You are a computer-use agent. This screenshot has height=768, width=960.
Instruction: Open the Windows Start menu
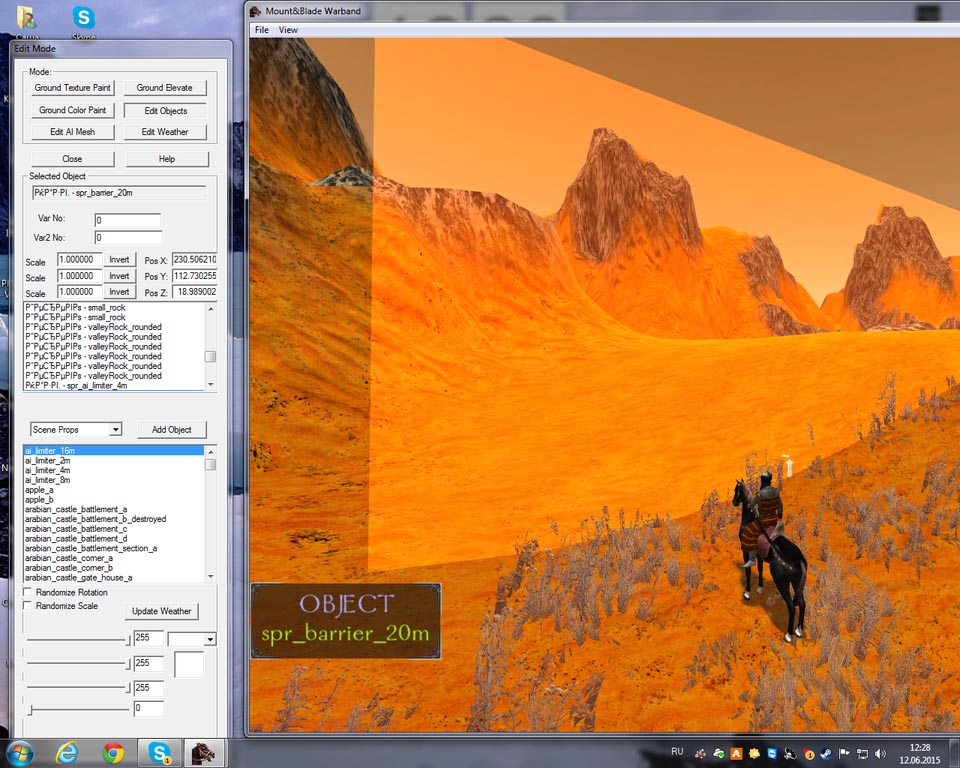[x=20, y=753]
